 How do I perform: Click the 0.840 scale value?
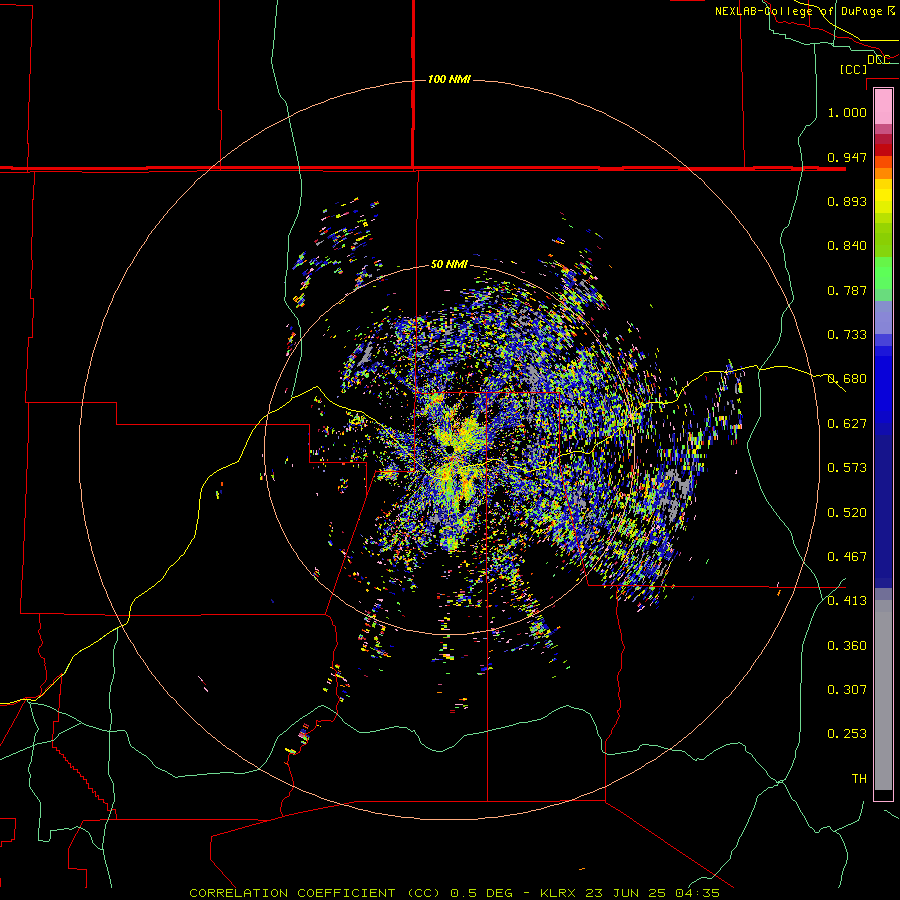point(847,246)
